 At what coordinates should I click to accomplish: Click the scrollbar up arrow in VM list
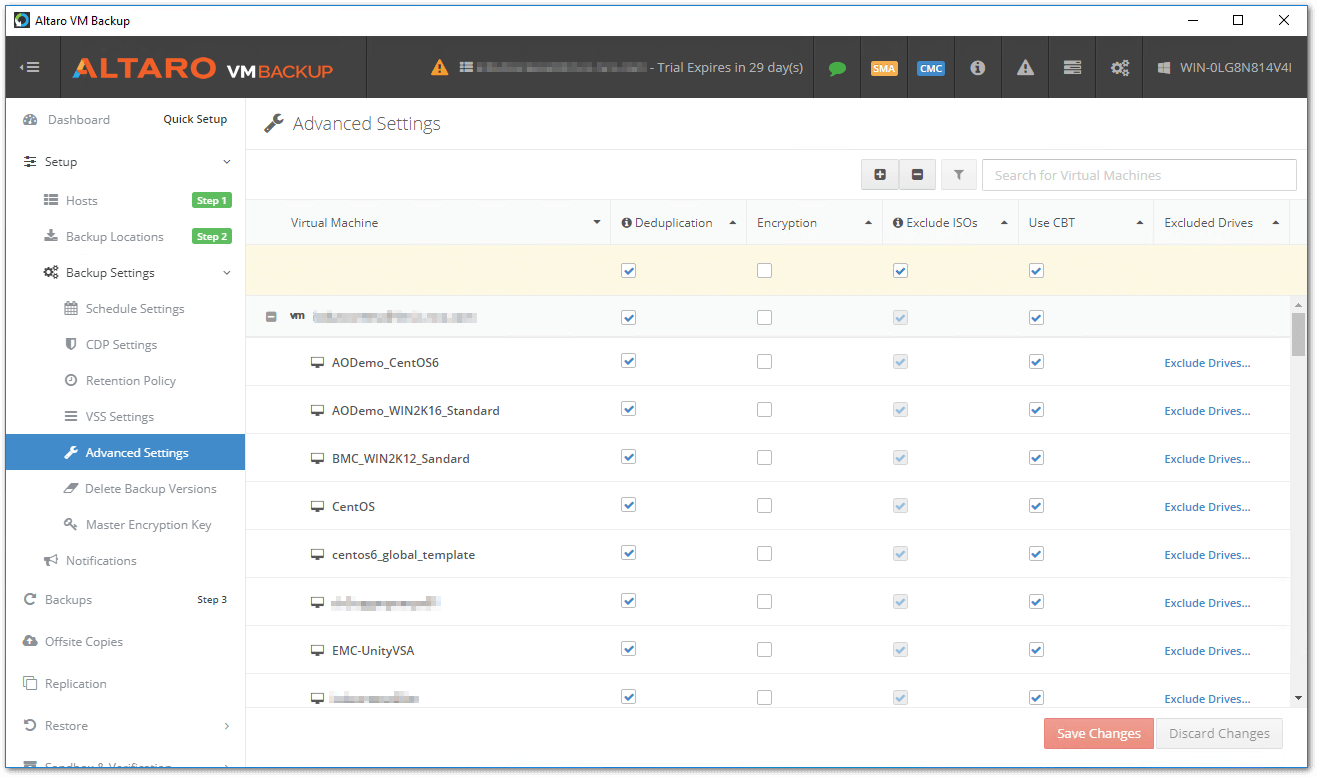tap(1298, 303)
